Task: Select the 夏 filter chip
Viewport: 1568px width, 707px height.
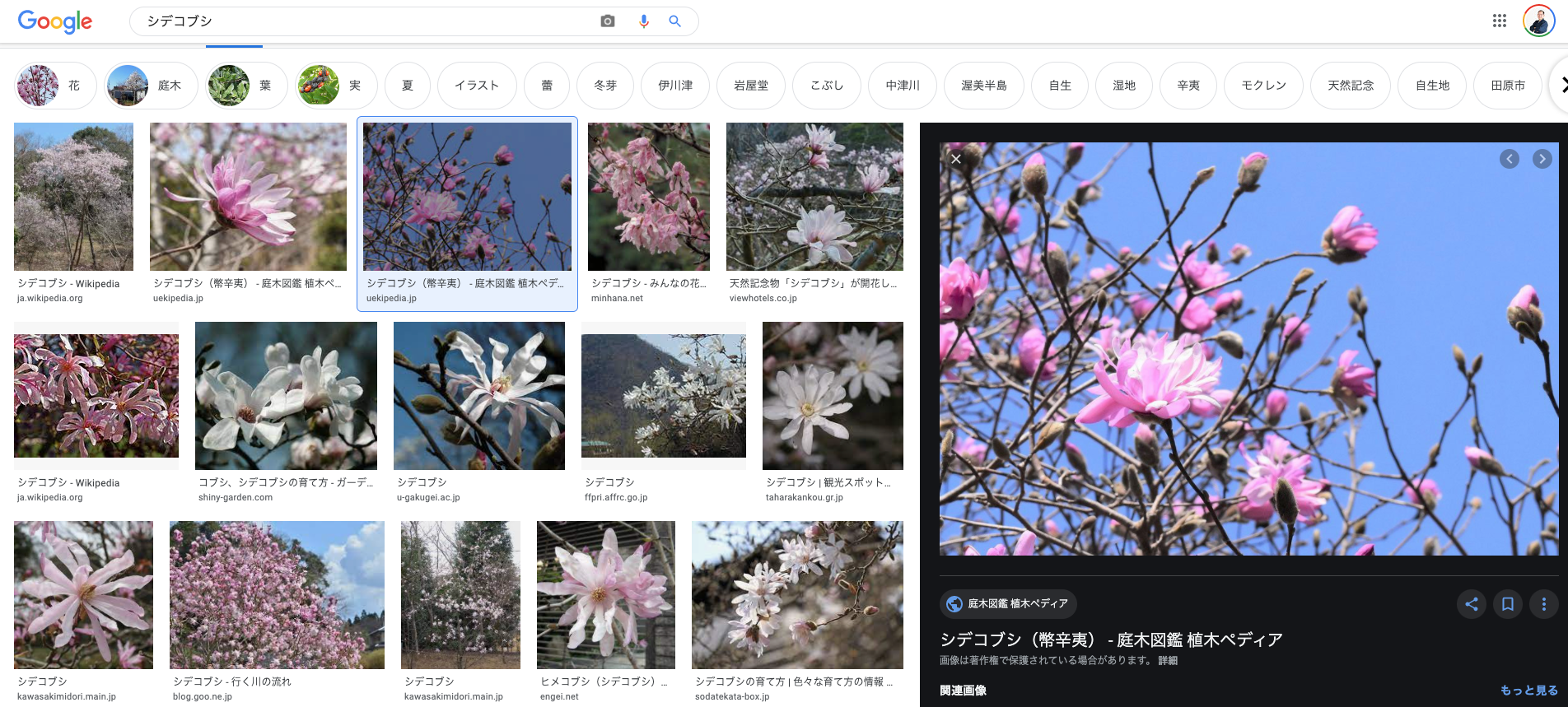Action: pyautogui.click(x=408, y=86)
